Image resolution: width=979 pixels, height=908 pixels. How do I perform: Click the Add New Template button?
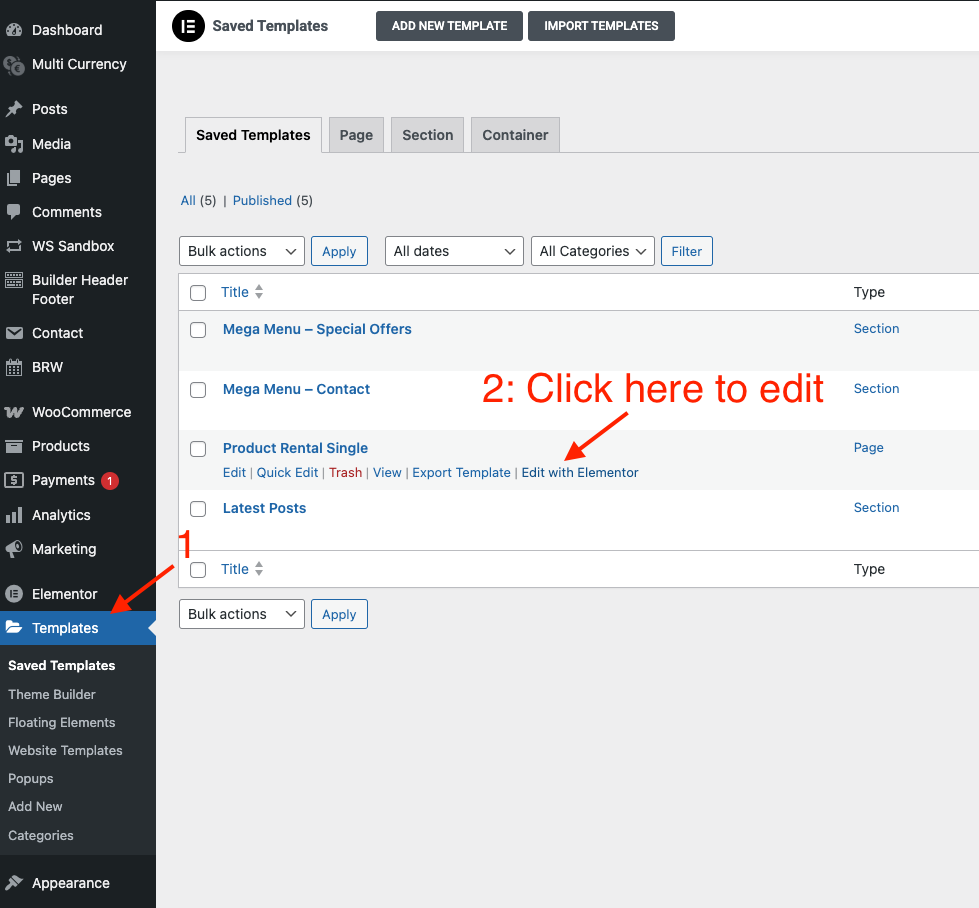pyautogui.click(x=449, y=26)
